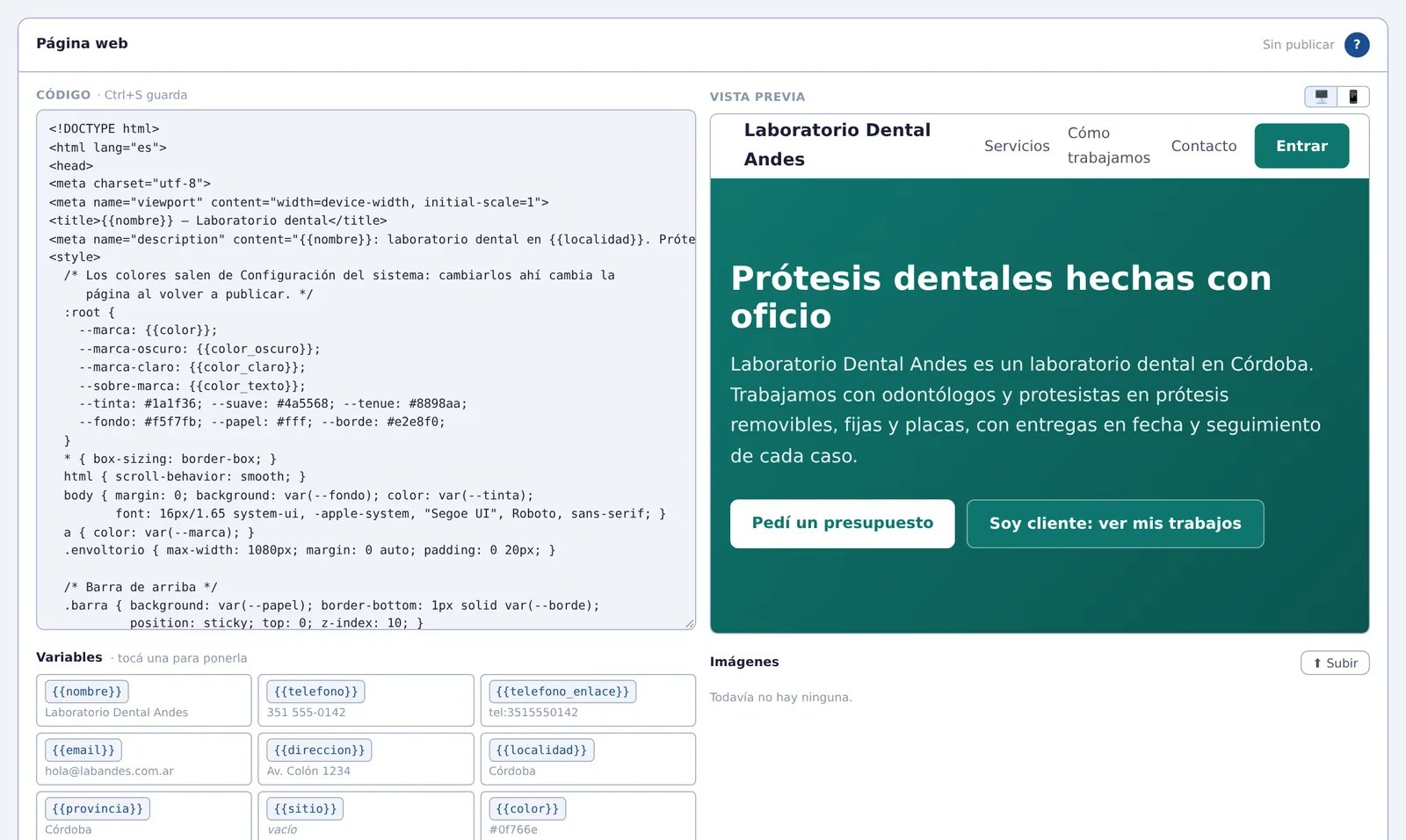1406x840 pixels.
Task: Click the value Av. Colón 1234
Action: pyautogui.click(x=308, y=771)
